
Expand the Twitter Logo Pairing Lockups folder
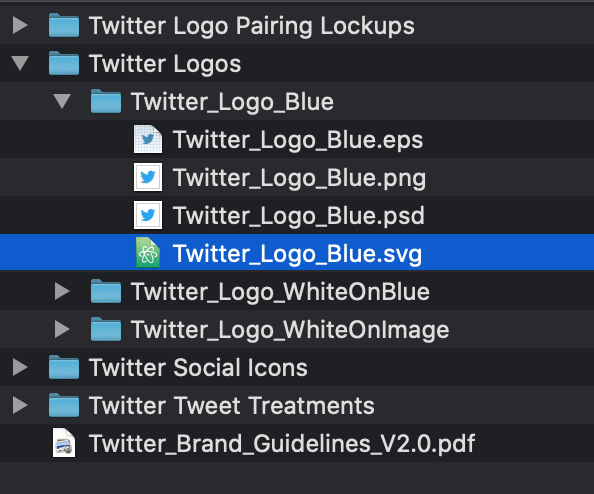click(20, 25)
